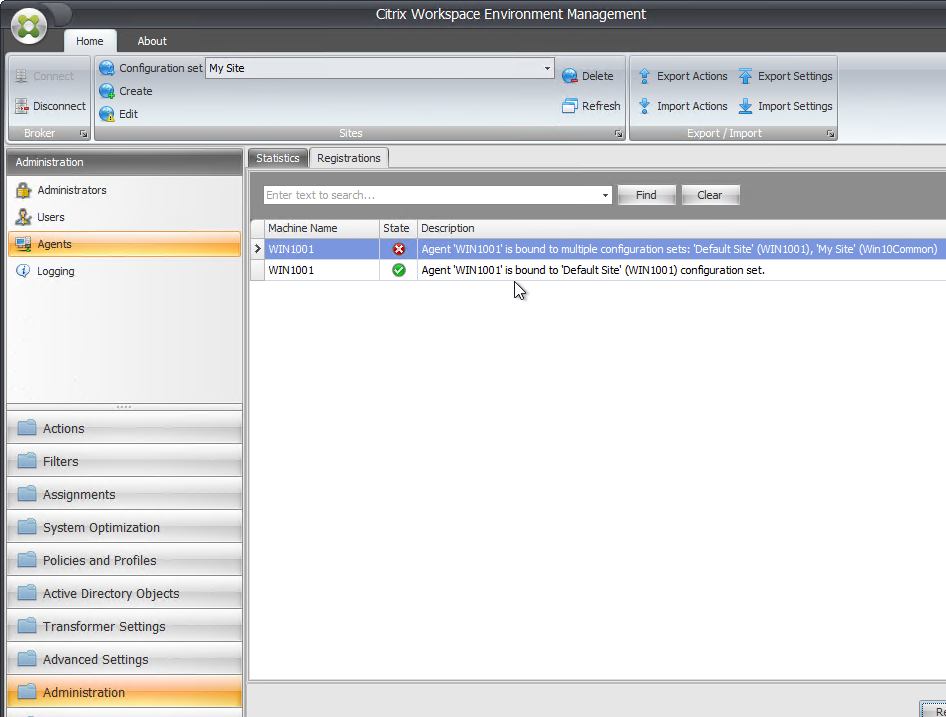
Task: Click the Logging info icon
Action: coord(23,271)
